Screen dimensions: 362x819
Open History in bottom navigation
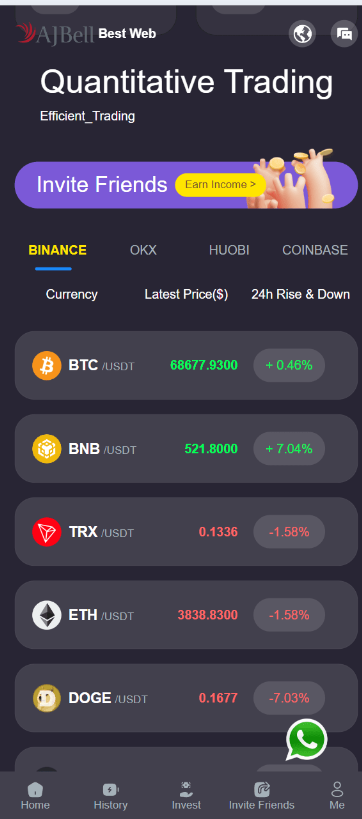click(x=110, y=796)
